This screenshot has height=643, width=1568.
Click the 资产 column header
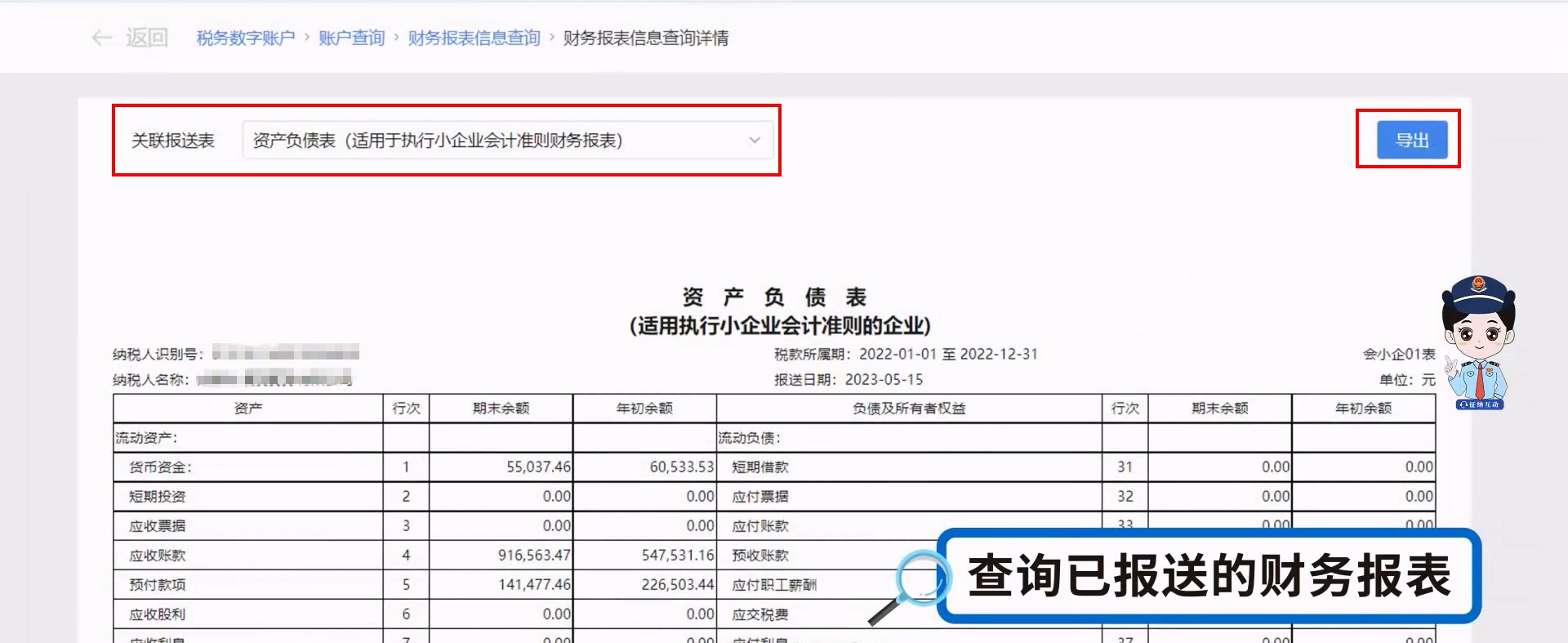coord(248,409)
